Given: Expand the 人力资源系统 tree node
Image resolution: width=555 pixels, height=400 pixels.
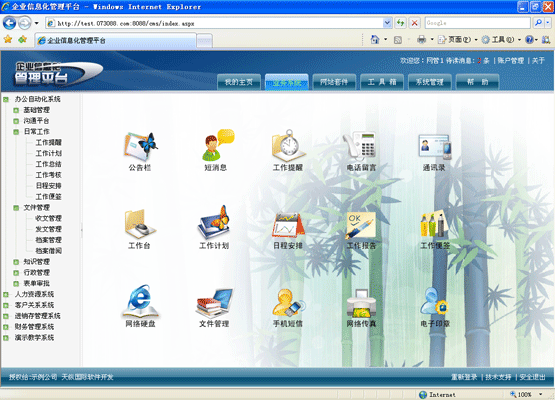Looking at the screenshot, I should (x=6, y=295).
